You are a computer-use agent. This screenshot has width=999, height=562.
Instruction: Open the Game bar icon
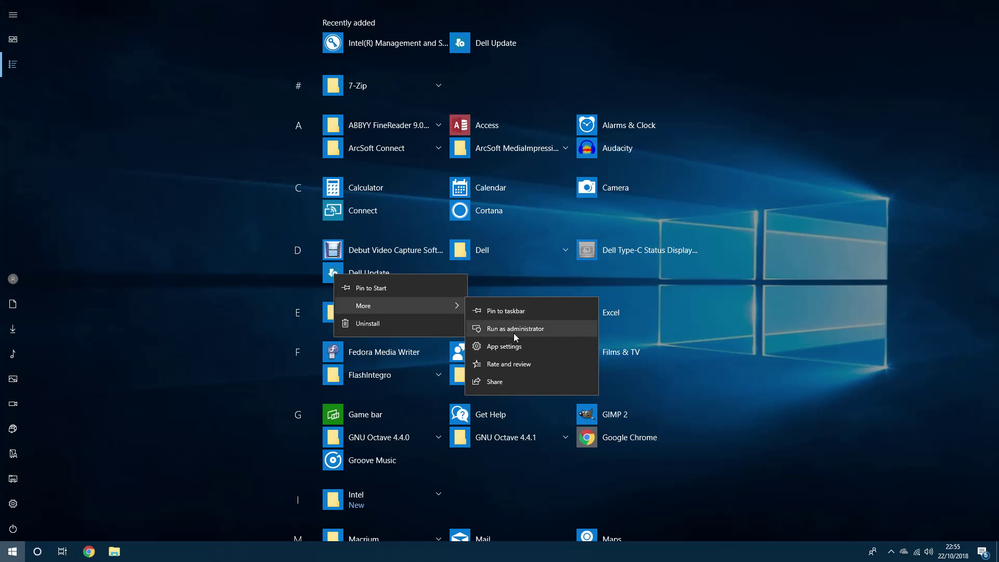pyautogui.click(x=333, y=414)
